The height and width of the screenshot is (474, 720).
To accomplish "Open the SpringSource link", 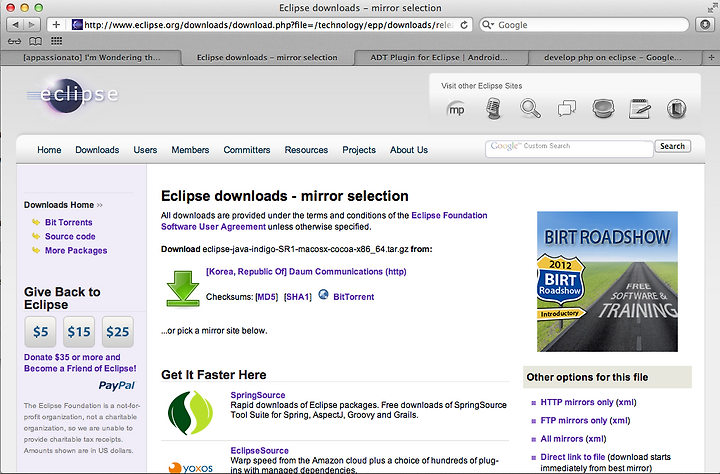I will 258,395.
